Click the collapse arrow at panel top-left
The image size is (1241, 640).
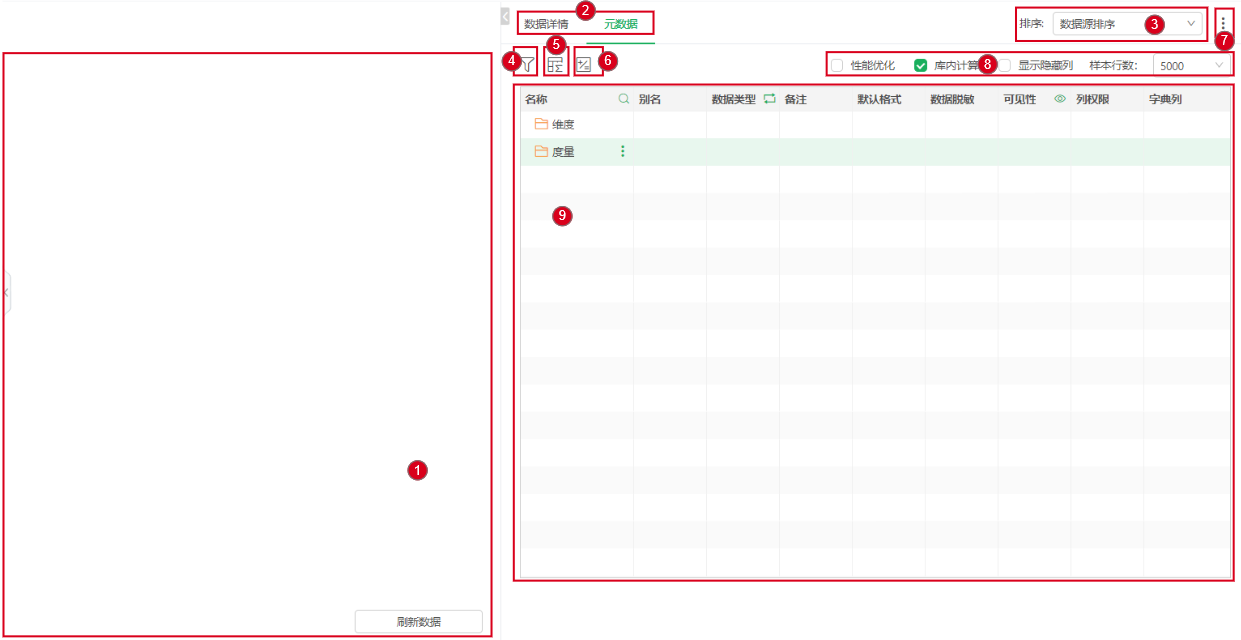pyautogui.click(x=505, y=16)
